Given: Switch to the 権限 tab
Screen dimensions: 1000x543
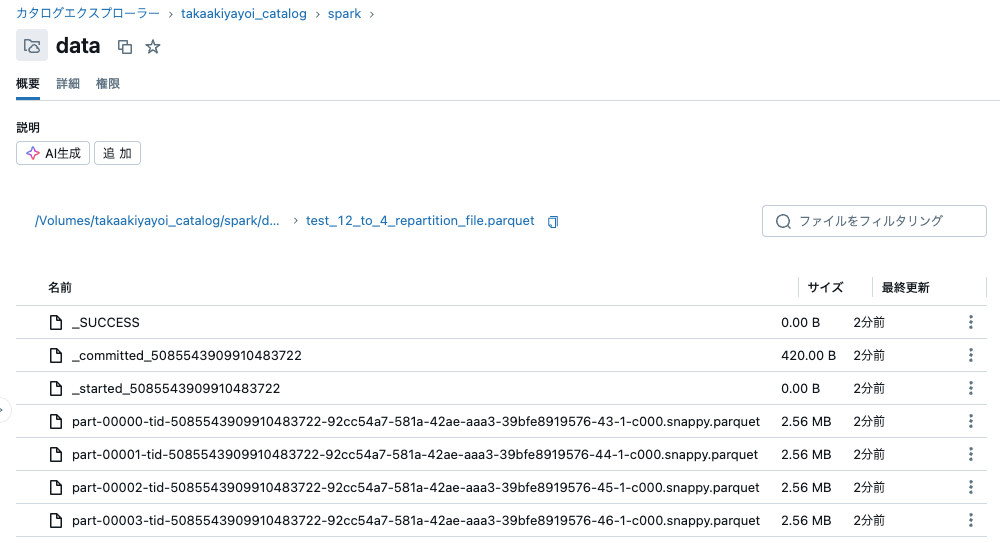Looking at the screenshot, I should point(108,84).
